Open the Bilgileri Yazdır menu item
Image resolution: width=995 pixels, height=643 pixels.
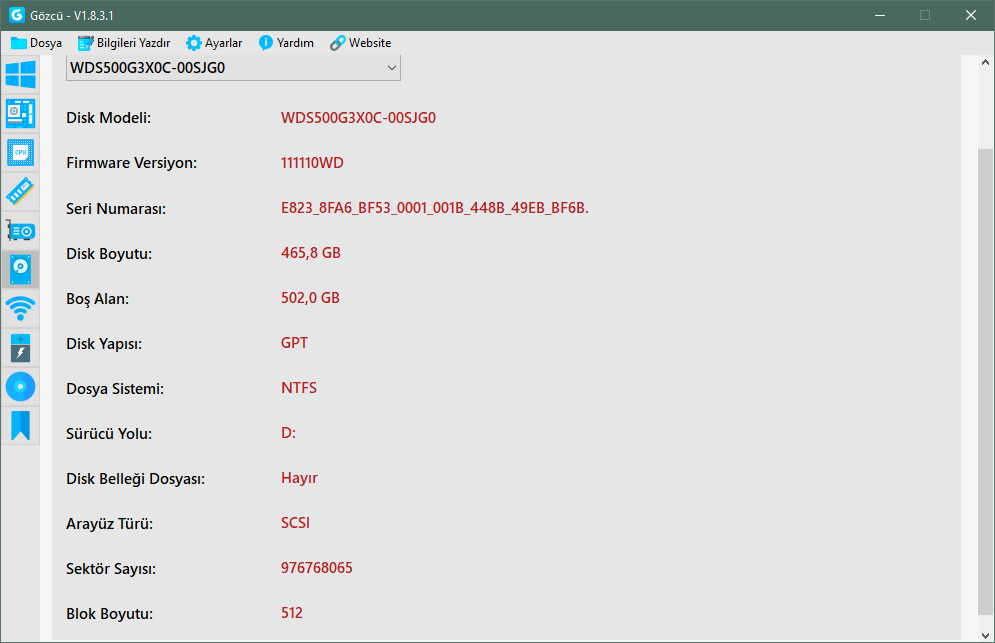tap(124, 43)
